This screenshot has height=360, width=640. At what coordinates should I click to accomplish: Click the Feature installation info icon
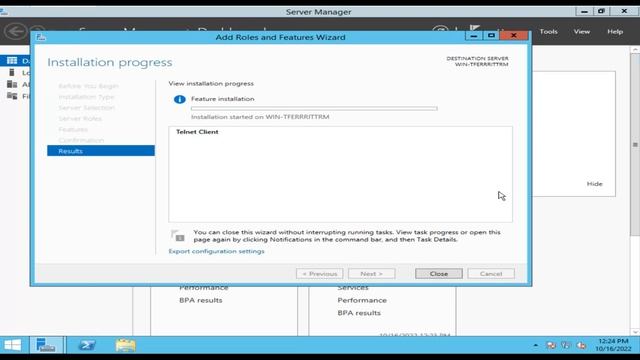(x=180, y=99)
